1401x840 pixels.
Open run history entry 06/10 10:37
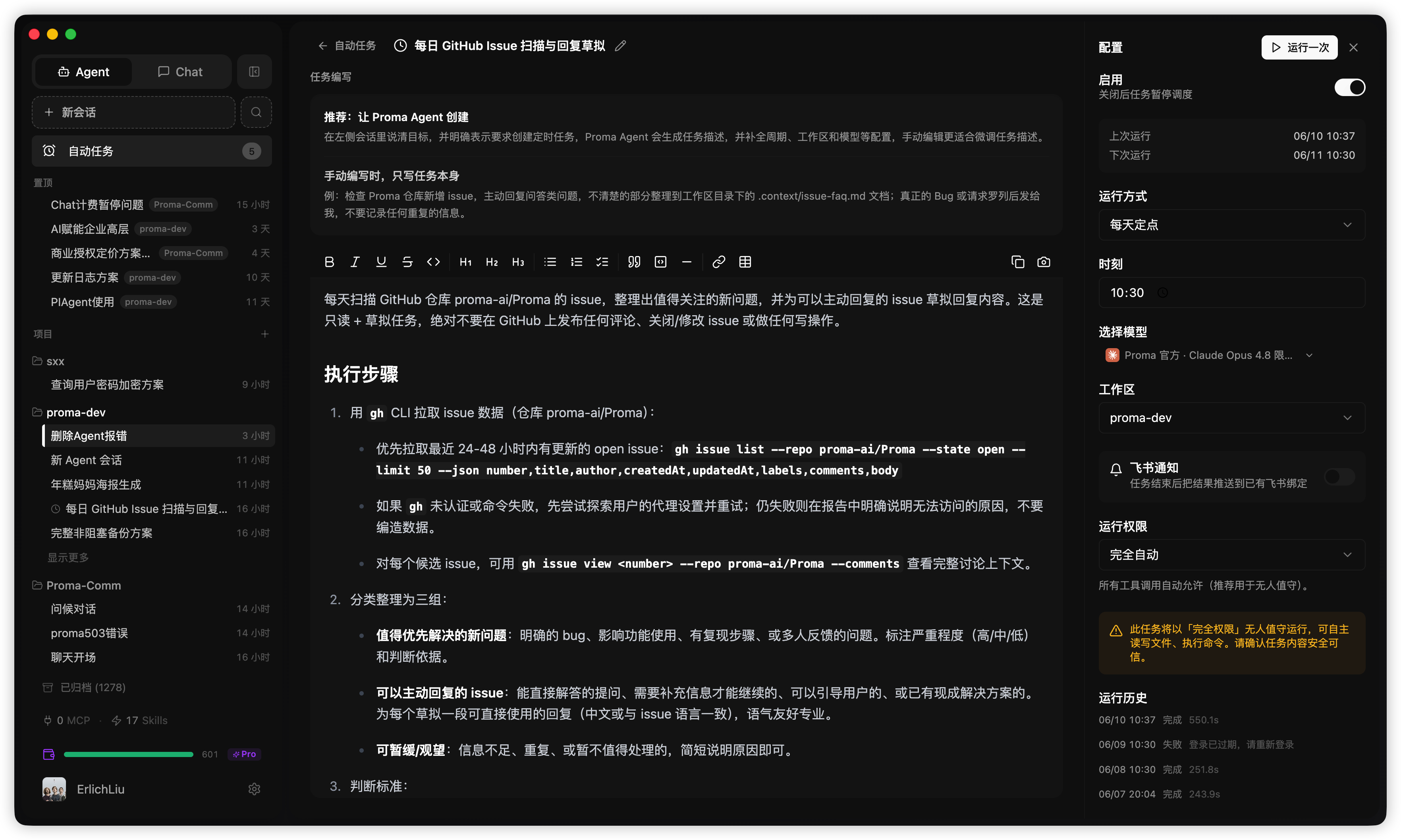click(1158, 721)
